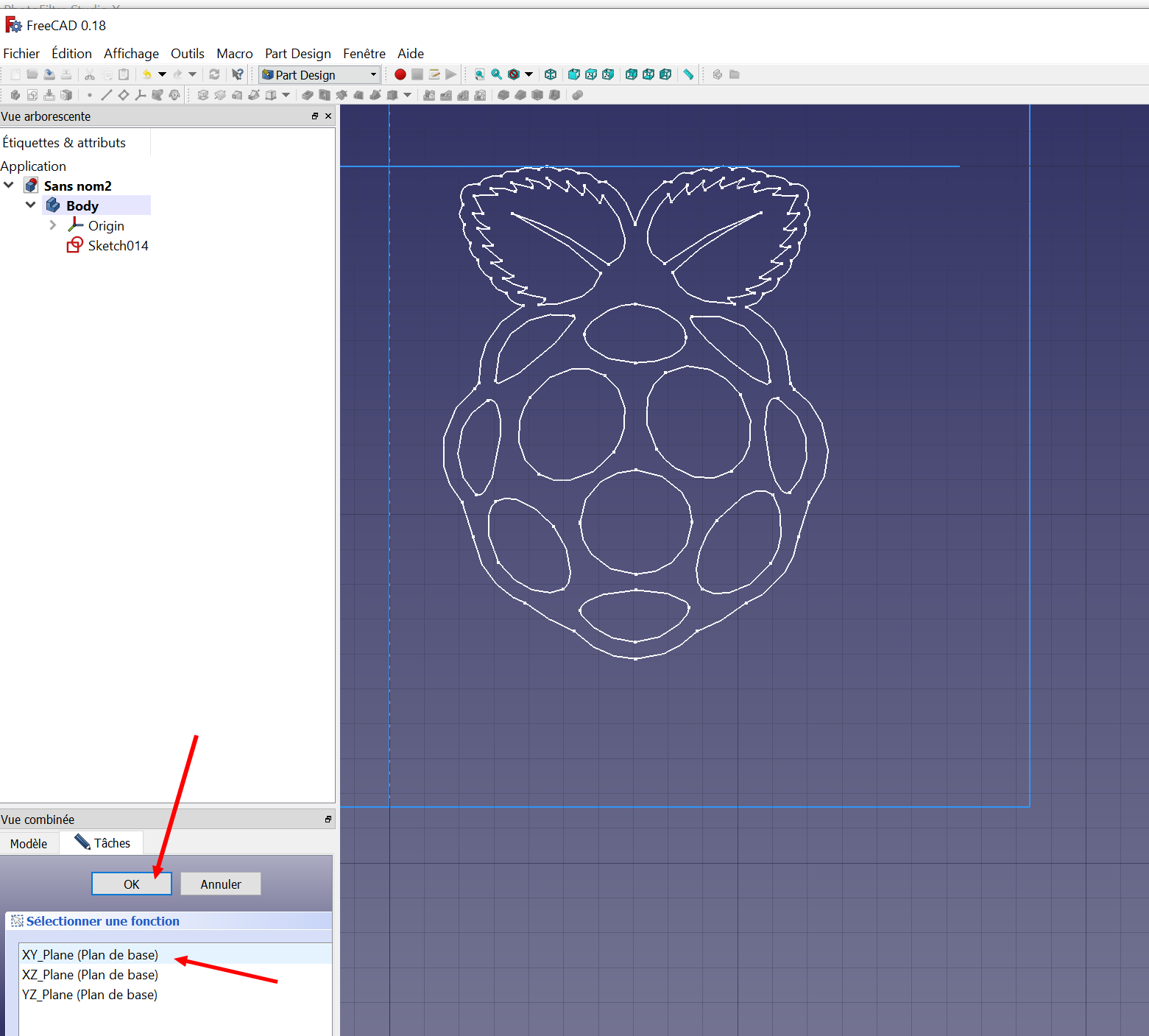The width and height of the screenshot is (1149, 1036).
Task: Open the Undo history dropdown arrow
Action: pyautogui.click(x=162, y=74)
